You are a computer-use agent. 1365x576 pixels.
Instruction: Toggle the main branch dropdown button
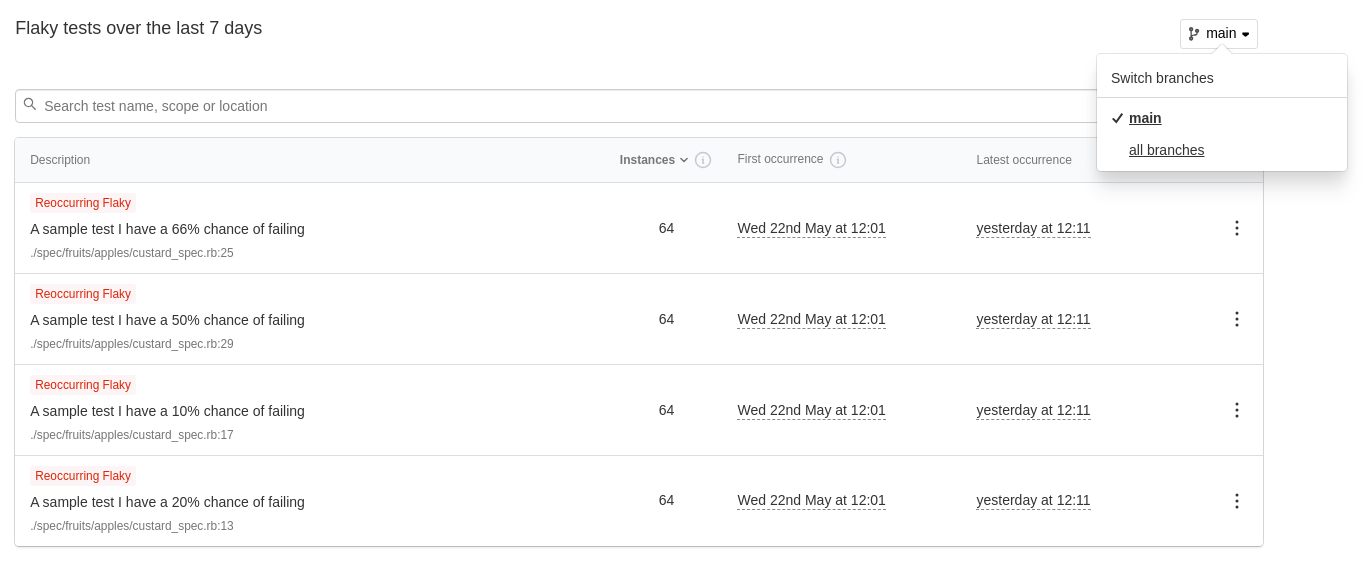coord(1219,34)
